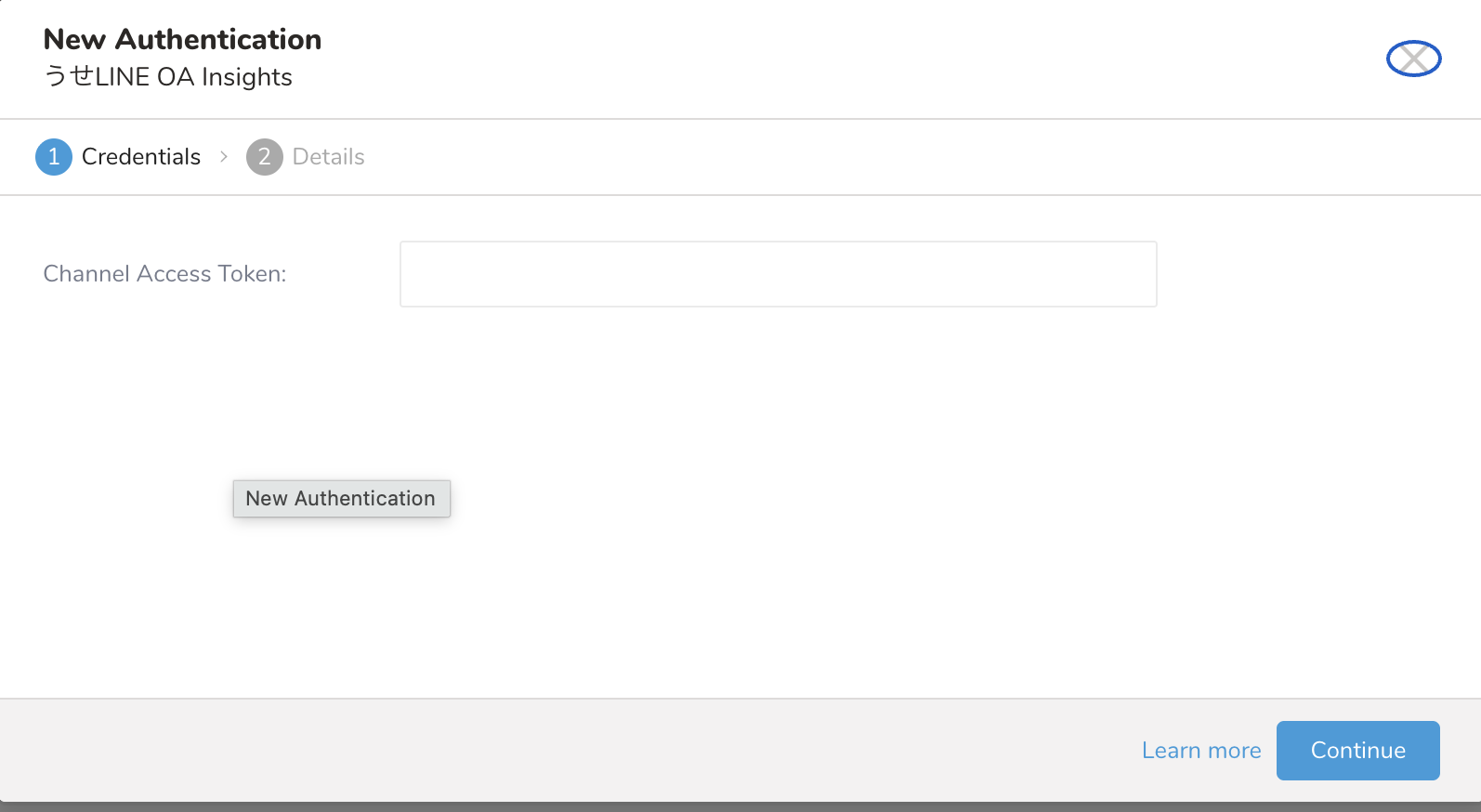Click the gray step 2 circle
This screenshot has width=1481, height=812.
pos(264,157)
